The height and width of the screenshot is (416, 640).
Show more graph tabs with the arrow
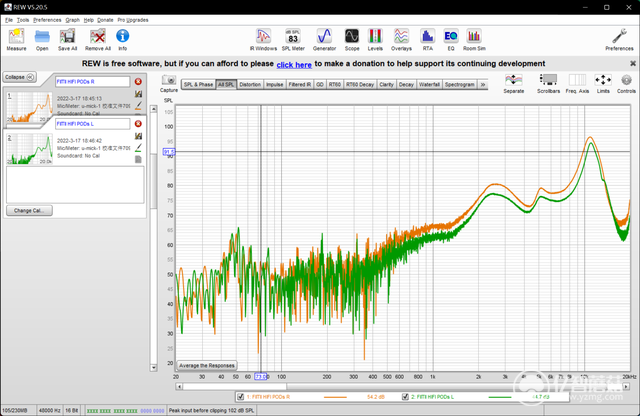click(483, 85)
